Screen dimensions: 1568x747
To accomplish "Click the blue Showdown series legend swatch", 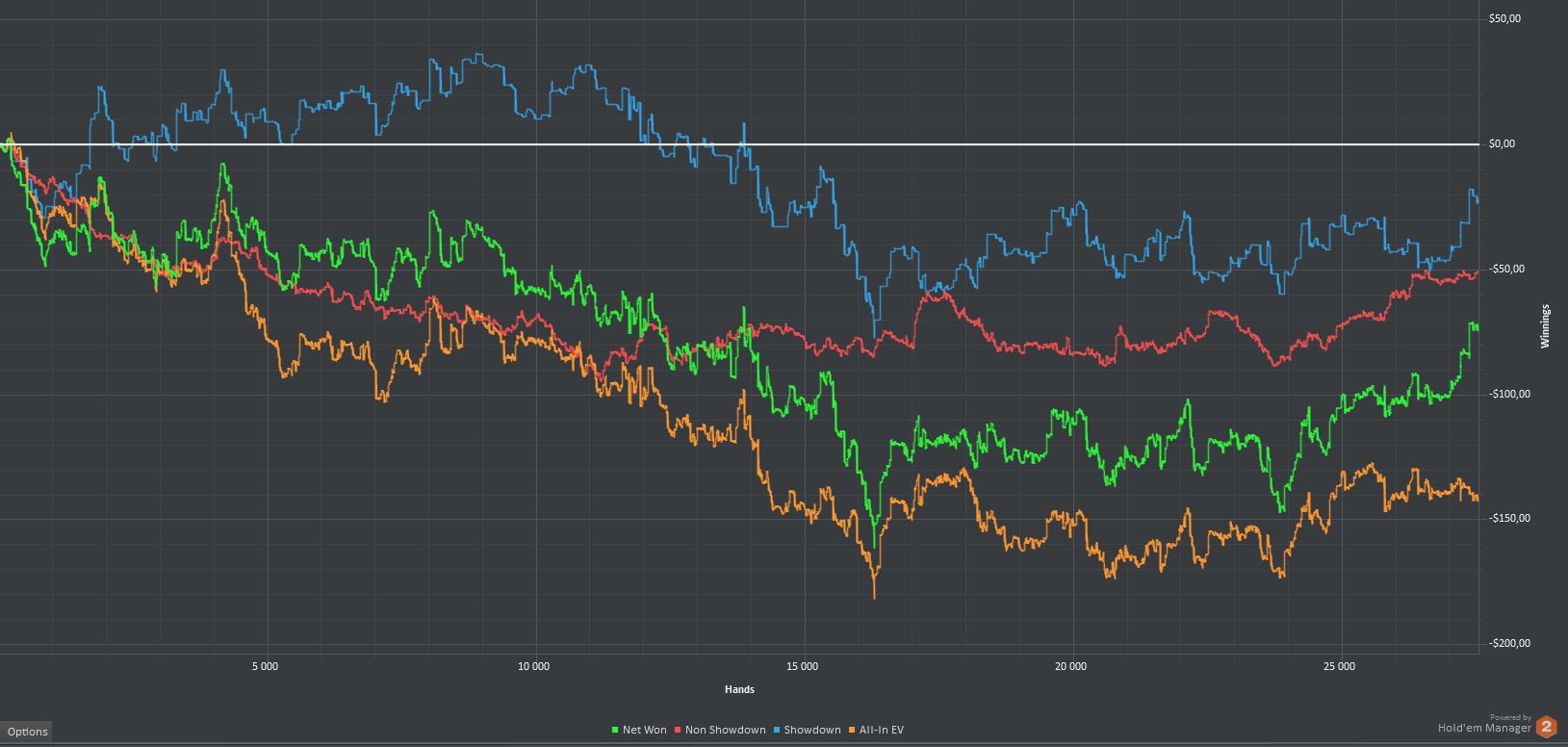I will [777, 730].
